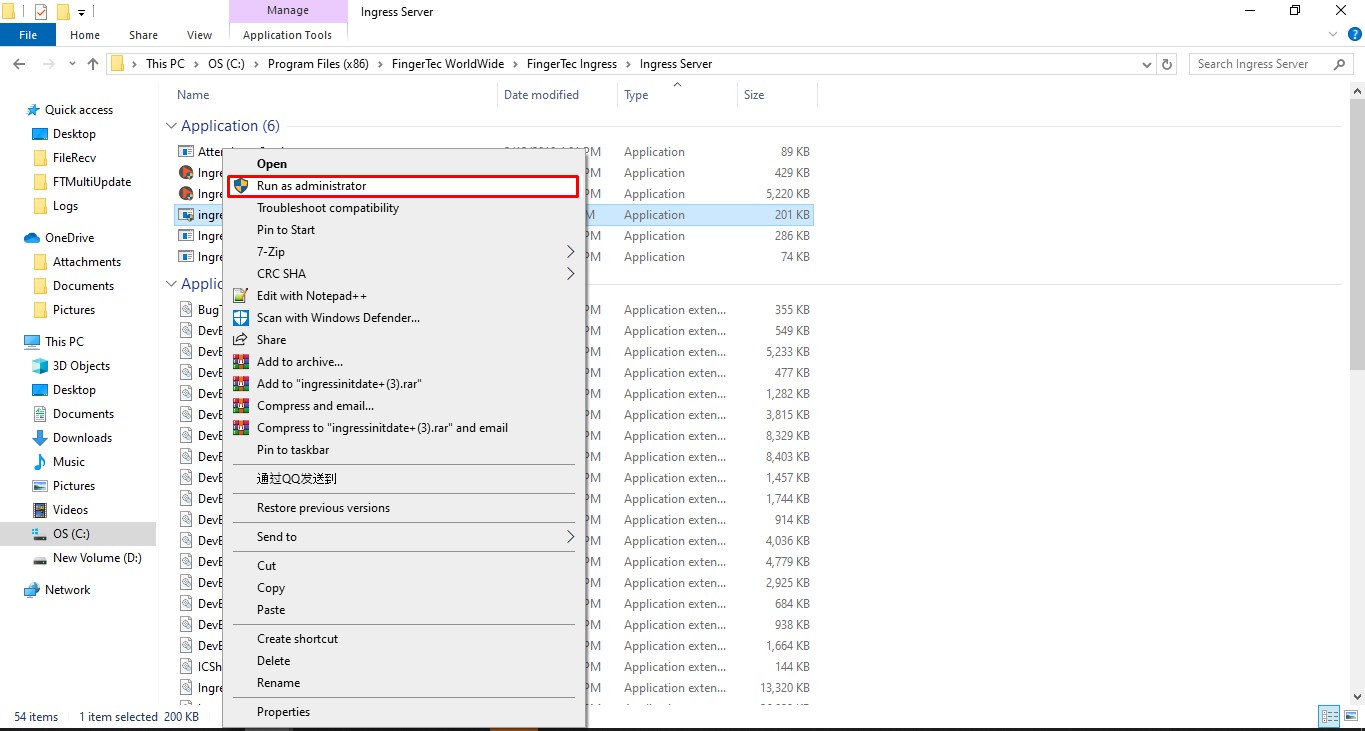Navigate to Program Files (x86) breadcrumb
This screenshot has height=731, width=1365.
[318, 64]
